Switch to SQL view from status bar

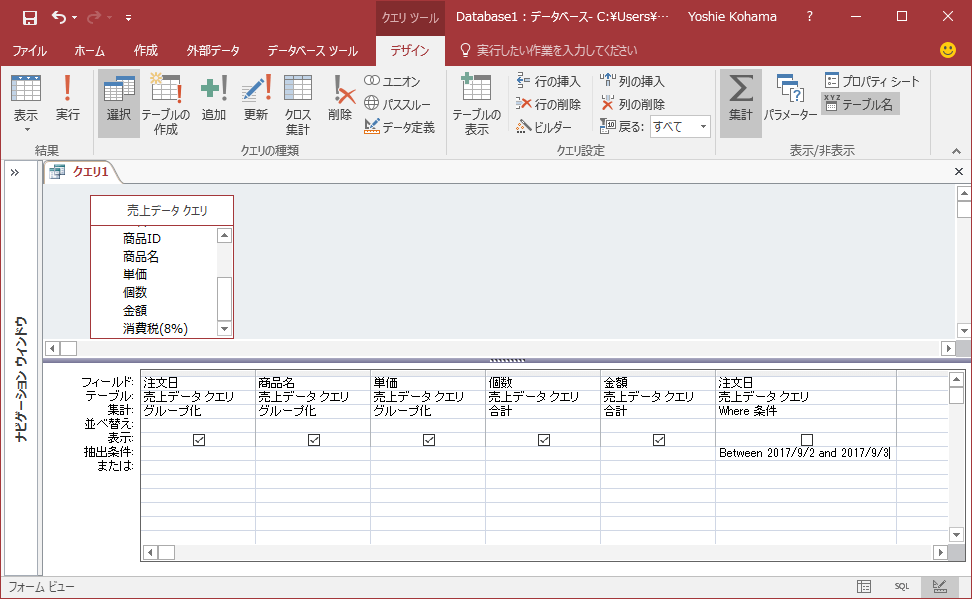pyautogui.click(x=901, y=587)
